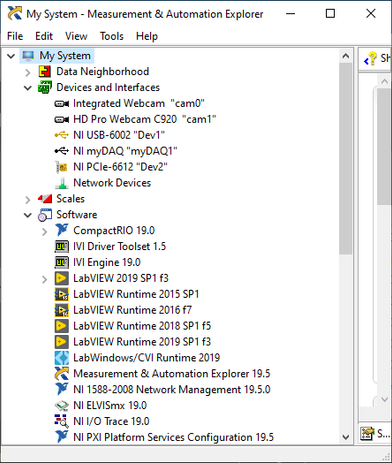Click the title bar application icon

(15, 14)
